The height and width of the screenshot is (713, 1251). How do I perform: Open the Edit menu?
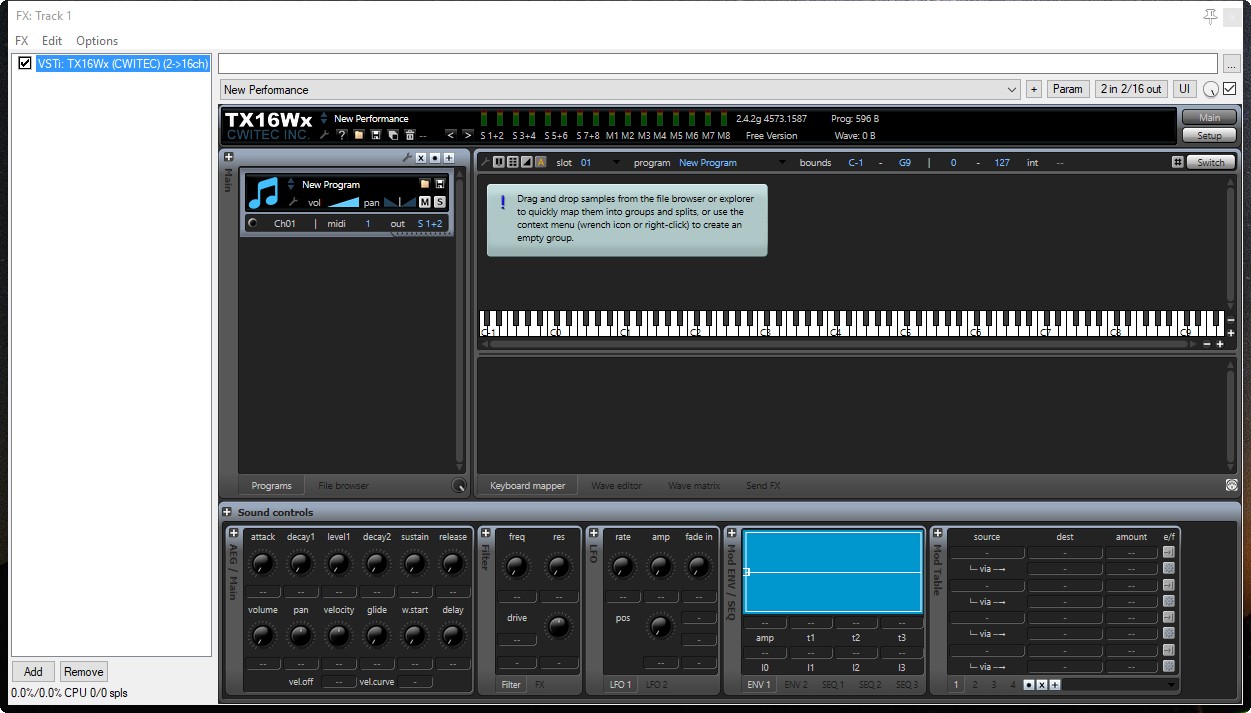coord(52,41)
